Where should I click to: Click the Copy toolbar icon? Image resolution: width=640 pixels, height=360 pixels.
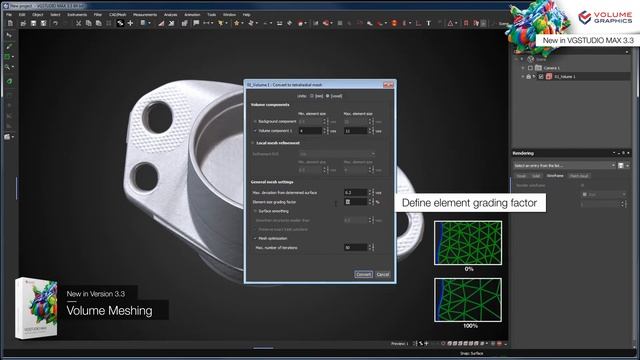(89, 24)
